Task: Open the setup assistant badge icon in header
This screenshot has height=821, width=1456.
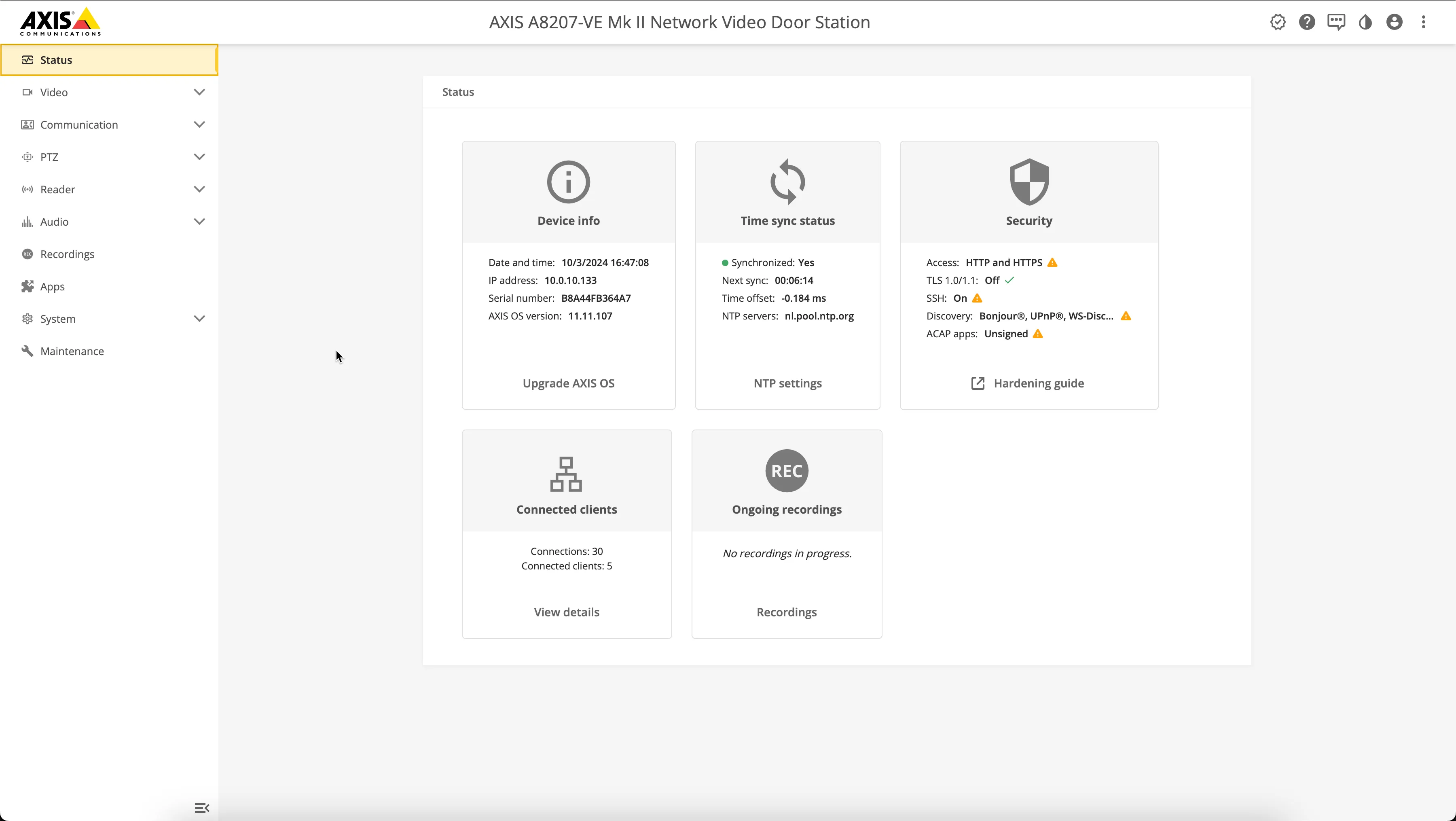Action: (1277, 22)
